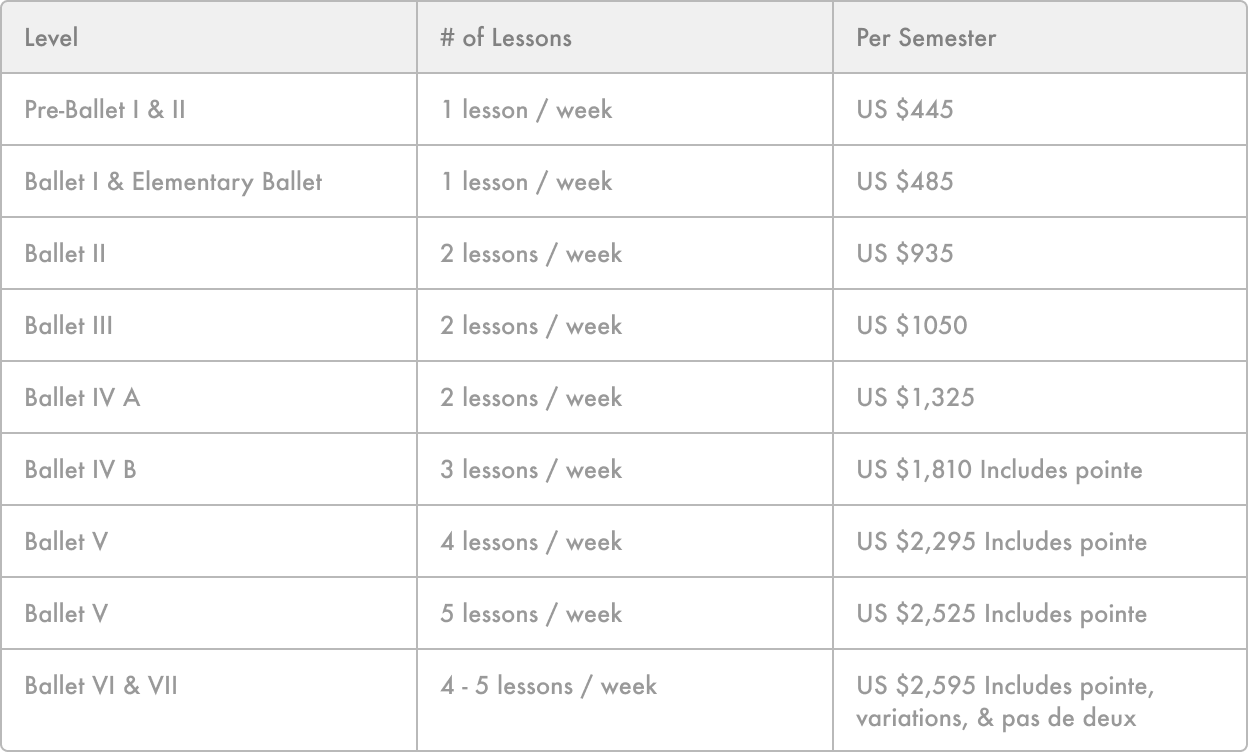
Task: Click the 4 - 5 lessons / week cell
Action: click(549, 686)
